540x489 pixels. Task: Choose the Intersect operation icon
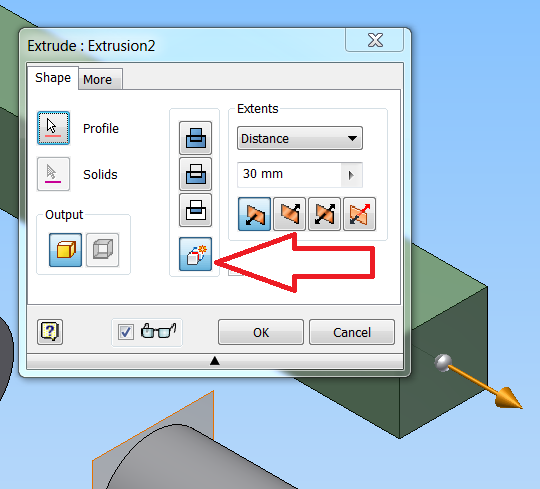pyautogui.click(x=195, y=210)
